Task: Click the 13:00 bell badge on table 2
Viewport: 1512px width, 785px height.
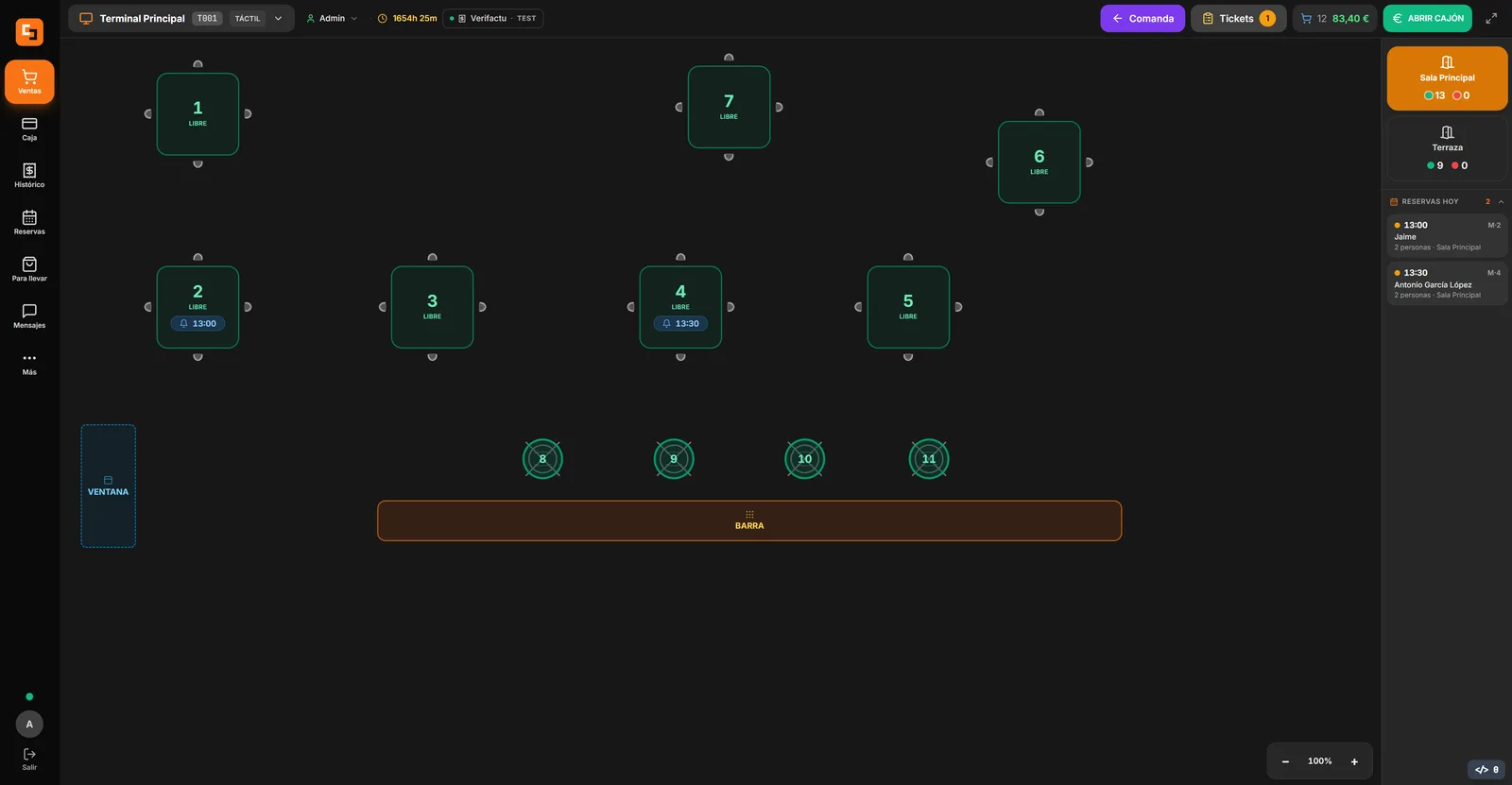Action: point(198,323)
